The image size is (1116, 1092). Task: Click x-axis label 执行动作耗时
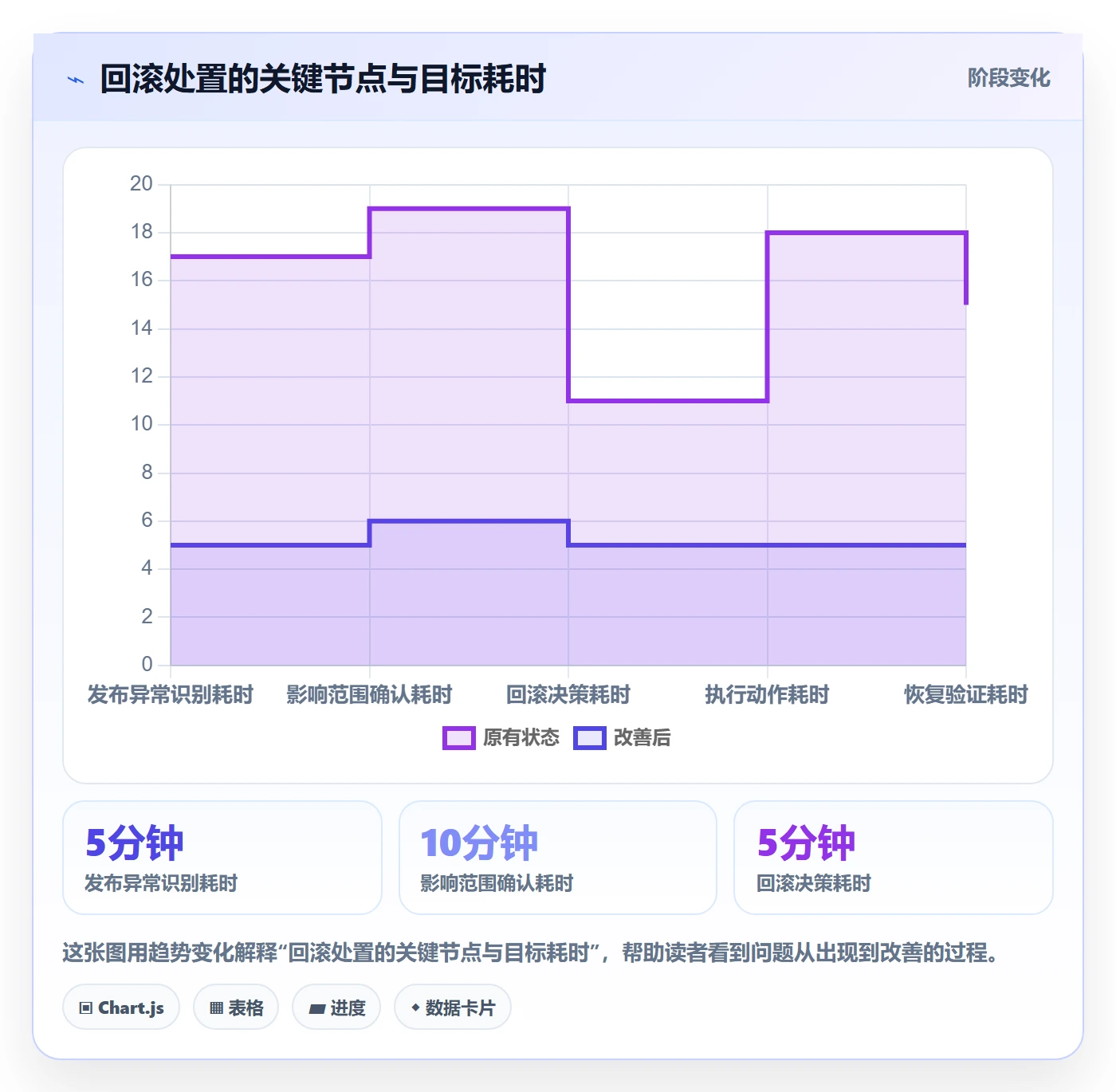pyautogui.click(x=767, y=695)
